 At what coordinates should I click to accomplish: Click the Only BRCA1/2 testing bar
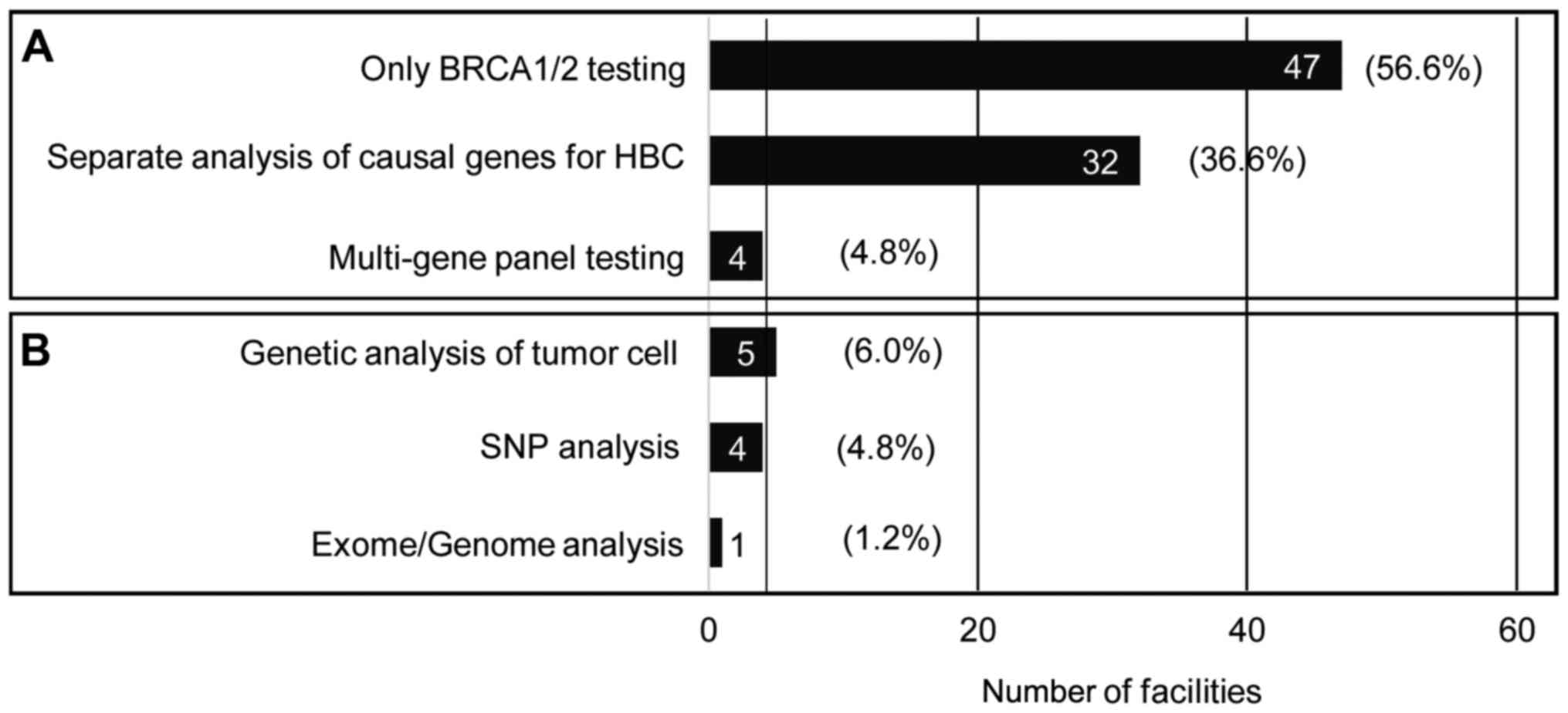[x=1024, y=66]
